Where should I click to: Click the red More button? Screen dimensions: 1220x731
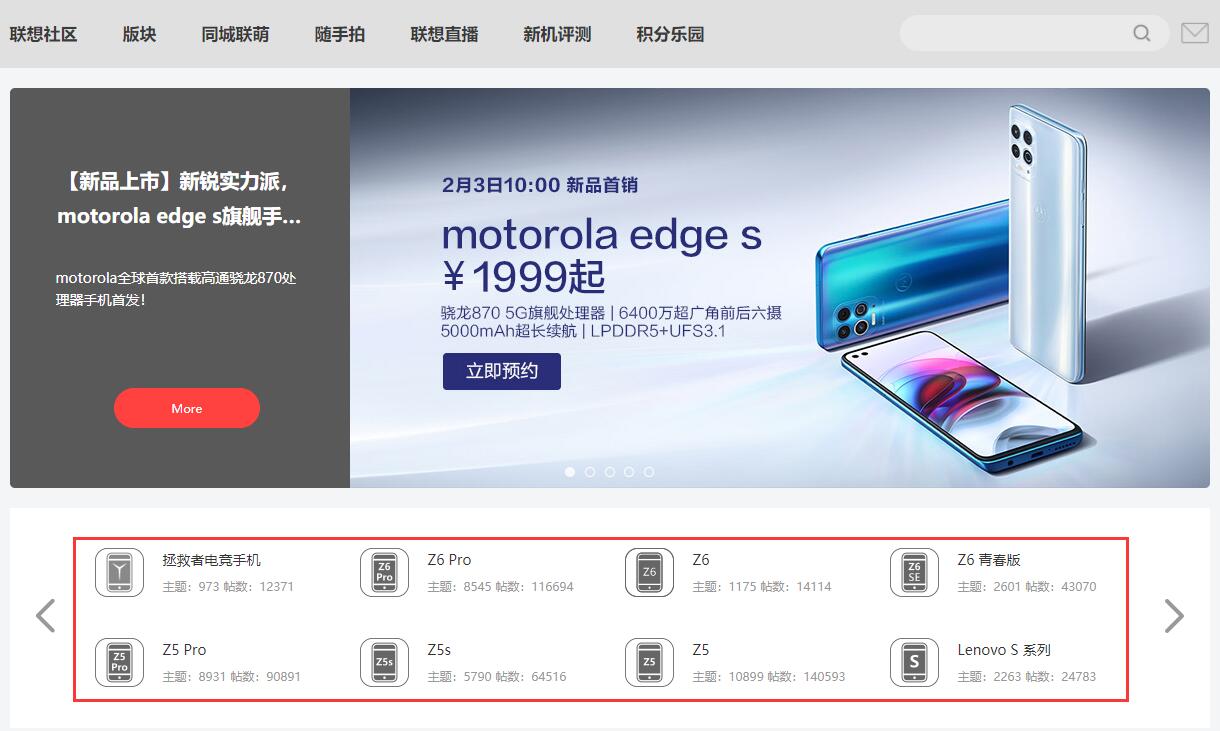[x=187, y=408]
